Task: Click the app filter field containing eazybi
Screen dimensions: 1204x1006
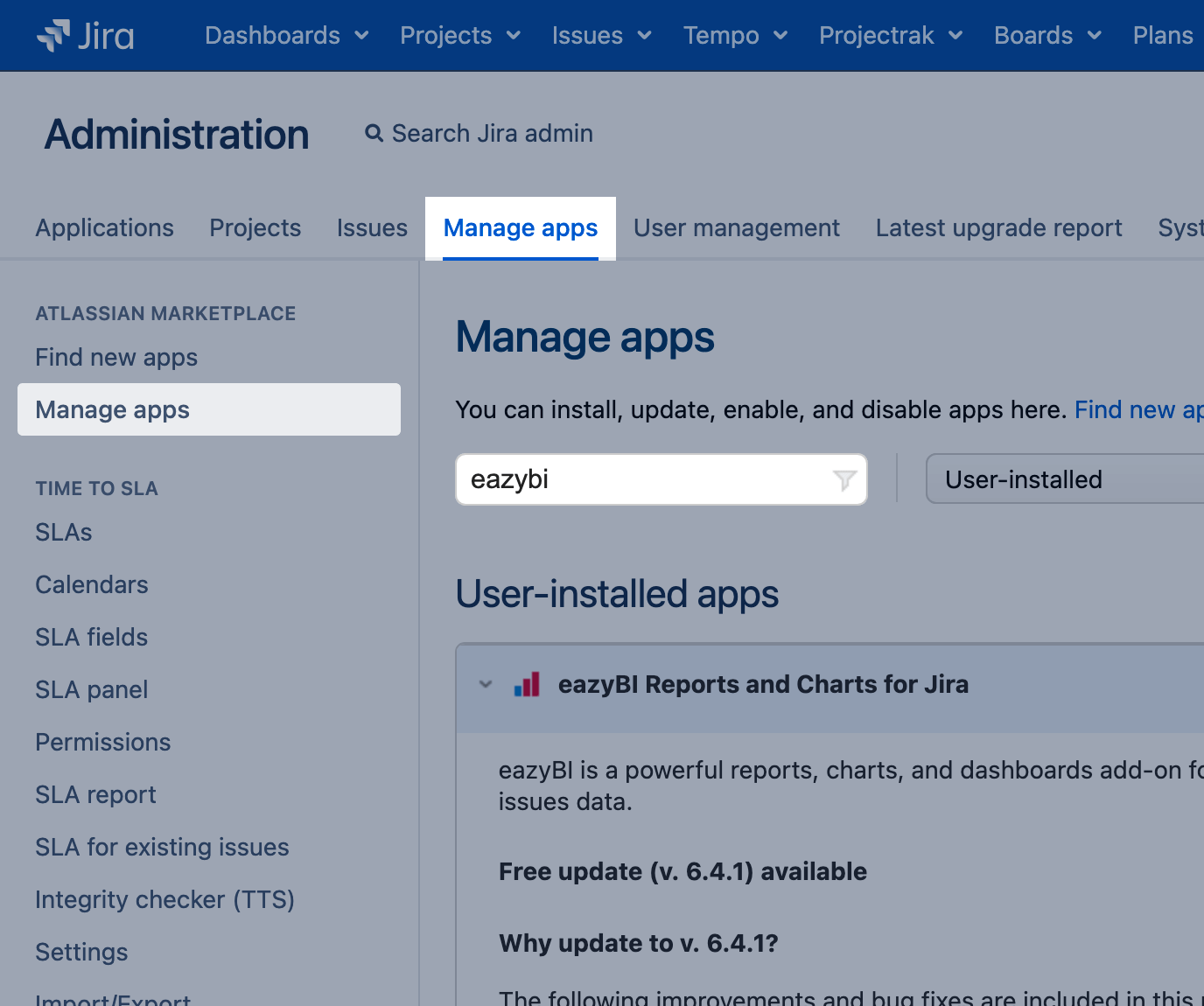Action: click(x=661, y=479)
